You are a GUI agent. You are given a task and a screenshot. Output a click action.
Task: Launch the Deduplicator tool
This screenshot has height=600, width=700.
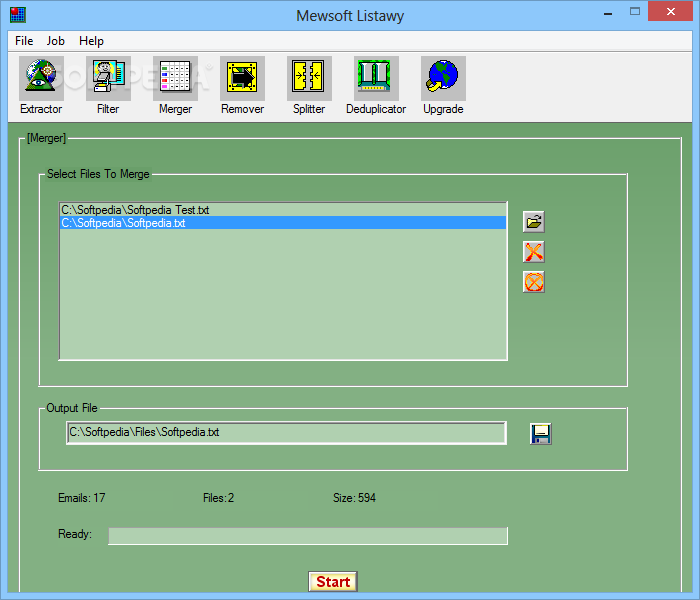point(376,78)
